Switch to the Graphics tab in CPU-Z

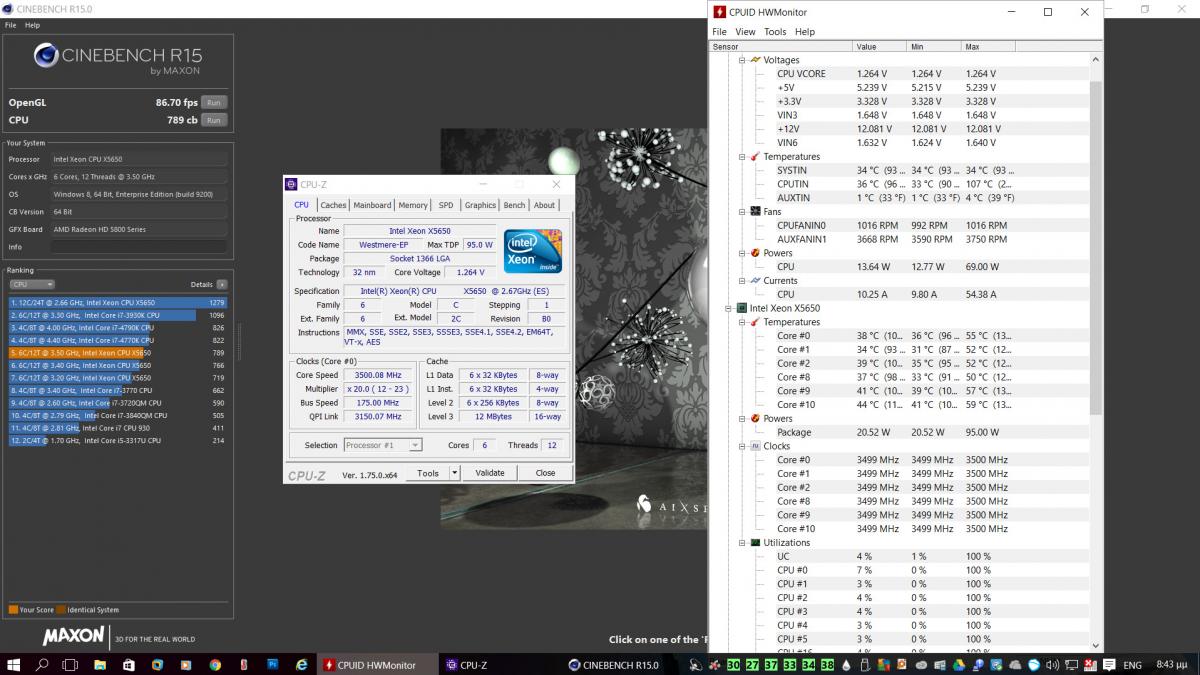(480, 205)
